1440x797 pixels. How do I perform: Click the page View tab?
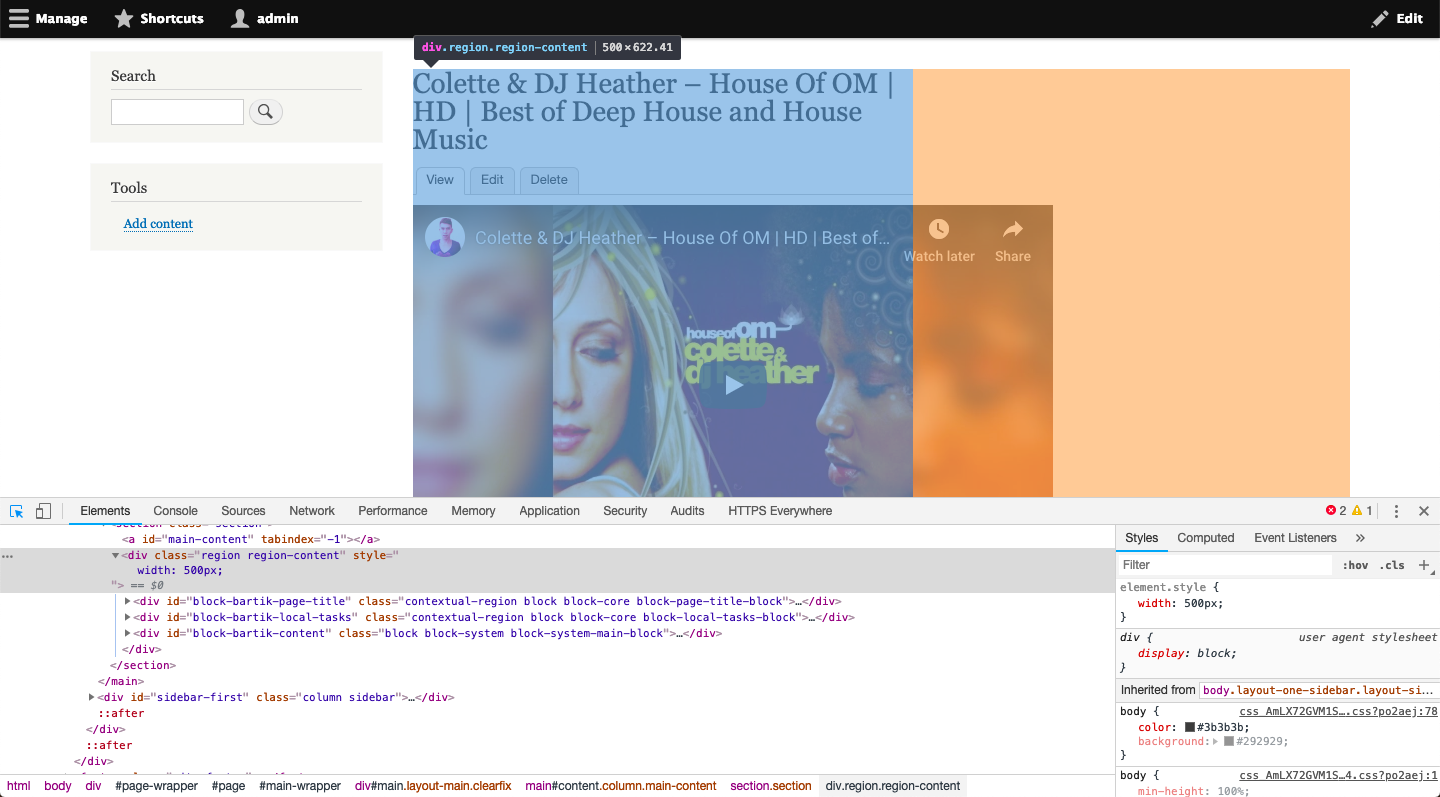tap(440, 180)
